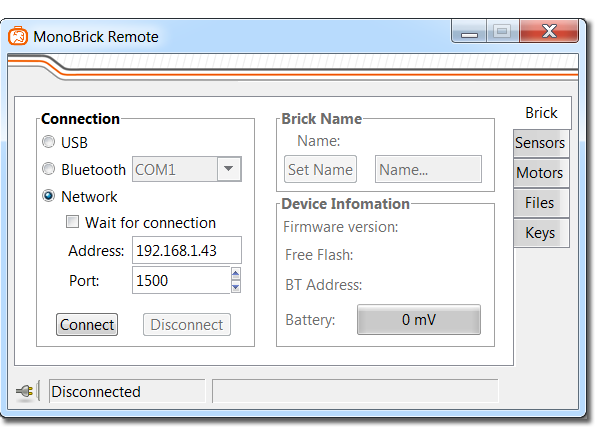Click the plug connection status icon
The height and width of the screenshot is (446, 595).
(25, 391)
